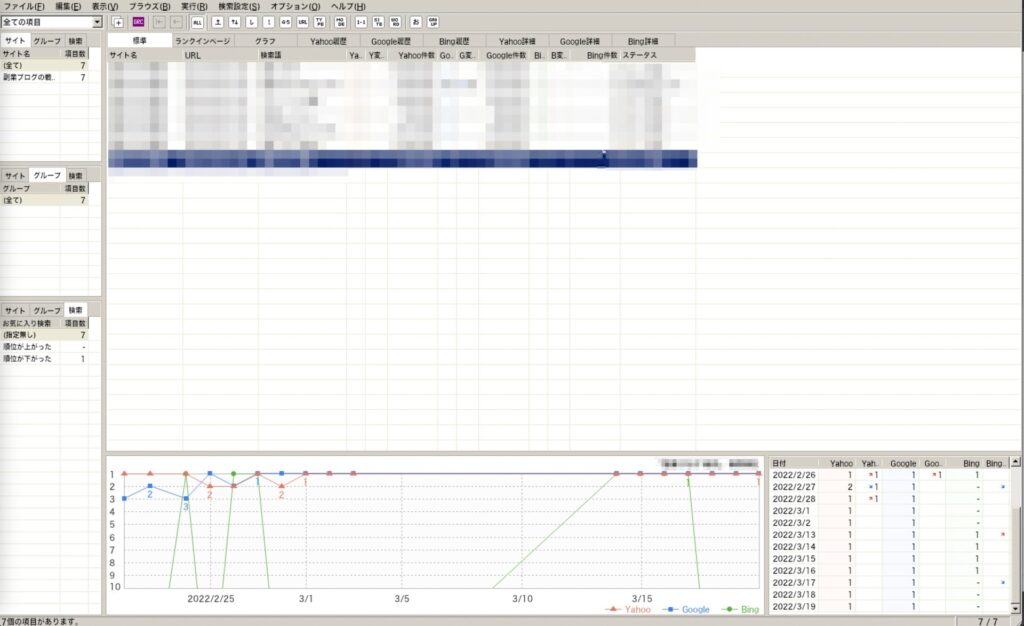The height and width of the screenshot is (626, 1024).
Task: Select the 2022/2/27 history row
Action: (x=889, y=487)
